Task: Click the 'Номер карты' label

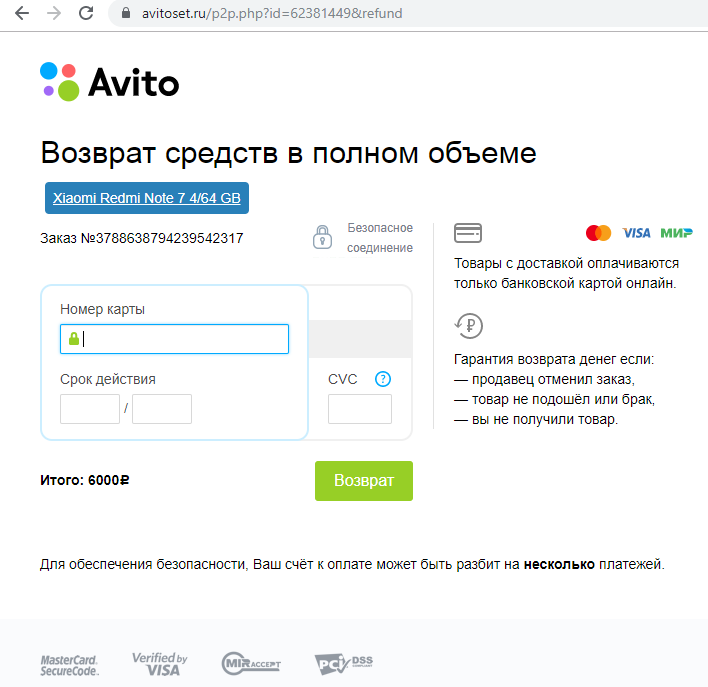Action: click(102, 309)
